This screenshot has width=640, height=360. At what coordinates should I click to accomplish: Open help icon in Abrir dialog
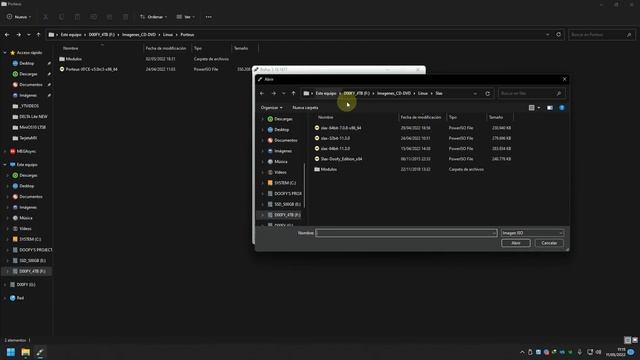pos(562,108)
